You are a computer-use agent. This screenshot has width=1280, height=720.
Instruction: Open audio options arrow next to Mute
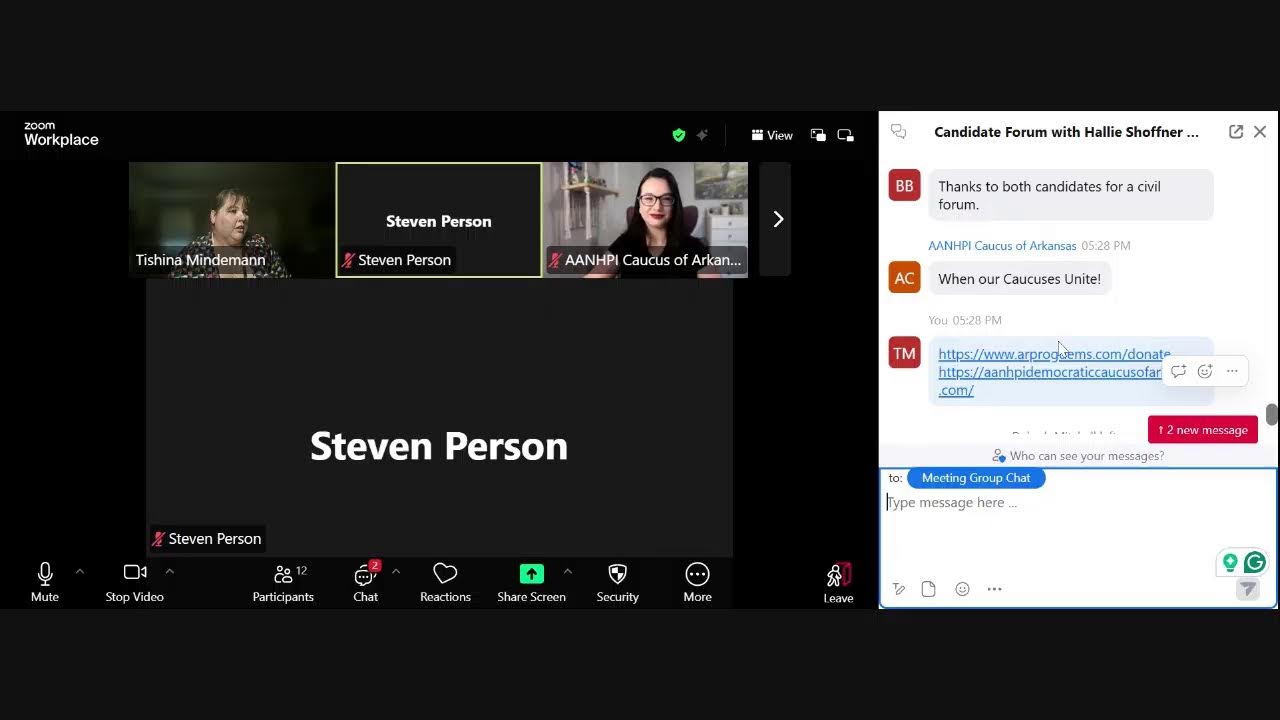click(x=80, y=572)
